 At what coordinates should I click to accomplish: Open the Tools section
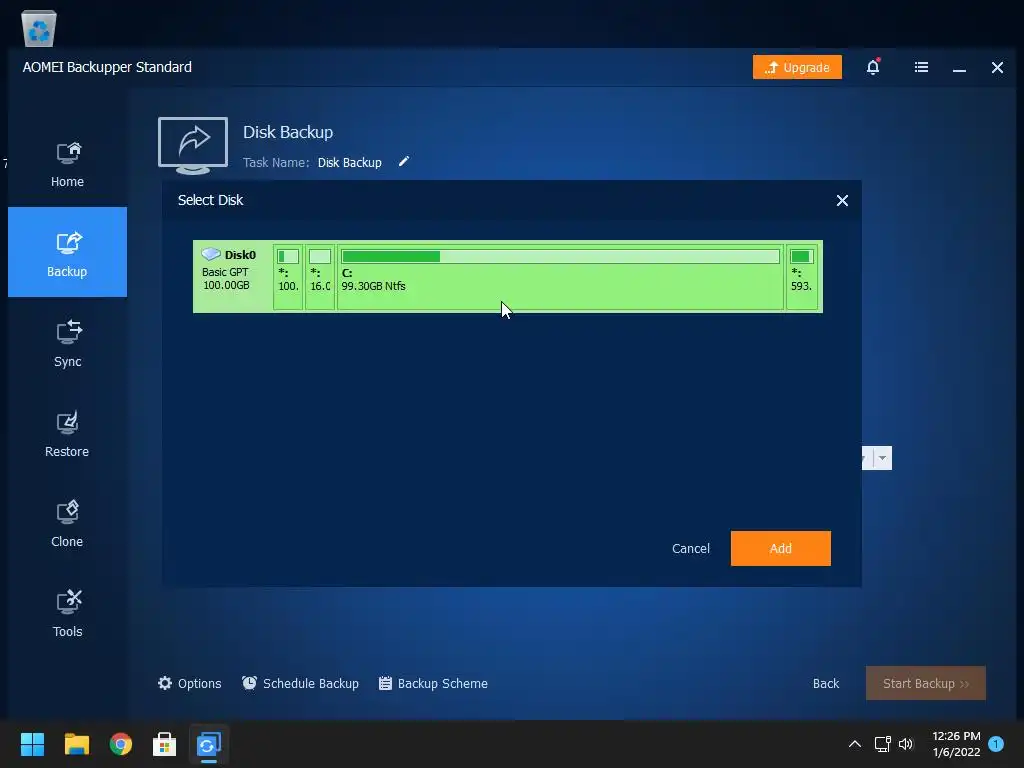[67, 614]
